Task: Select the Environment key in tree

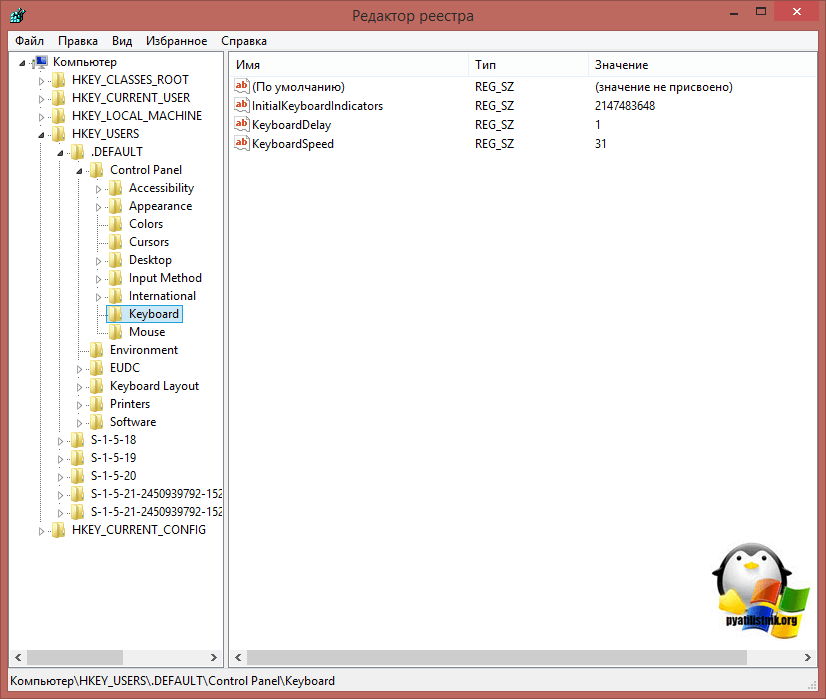Action: point(144,350)
